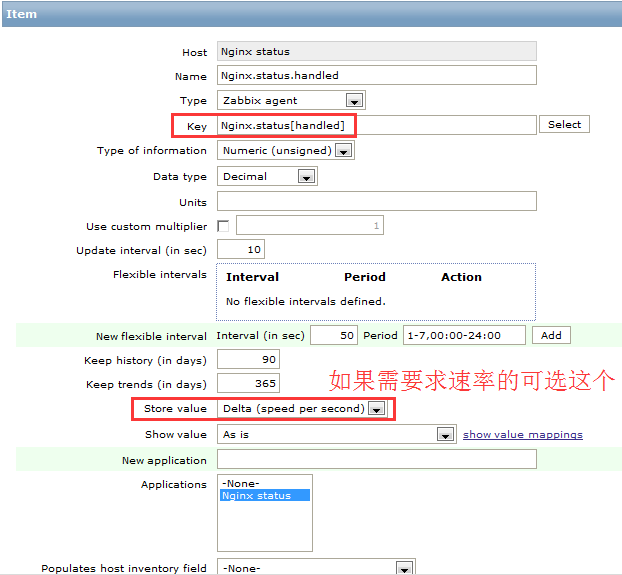Click the empty Units field

[376, 201]
